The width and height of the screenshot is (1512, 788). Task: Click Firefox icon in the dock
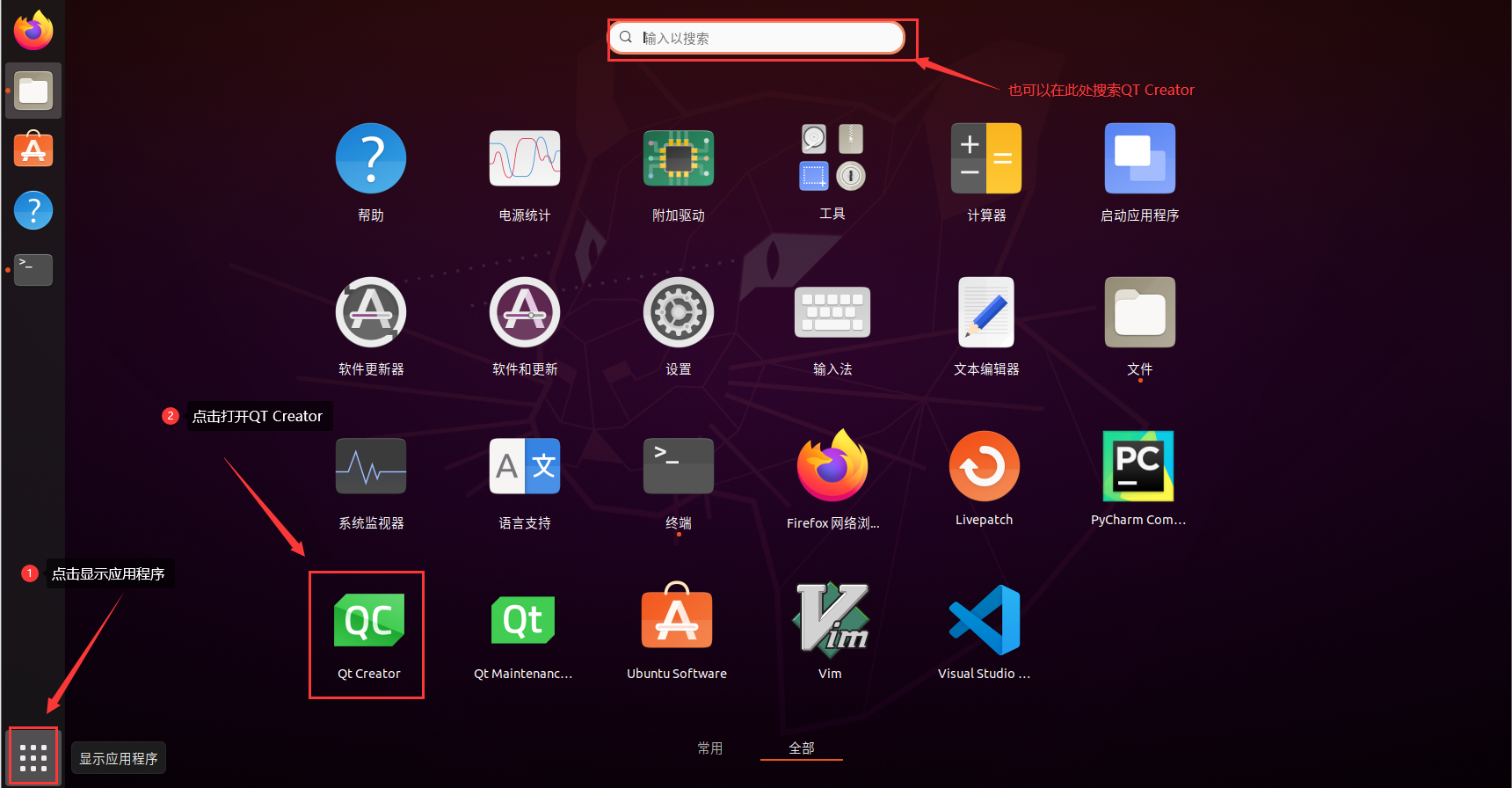click(33, 31)
